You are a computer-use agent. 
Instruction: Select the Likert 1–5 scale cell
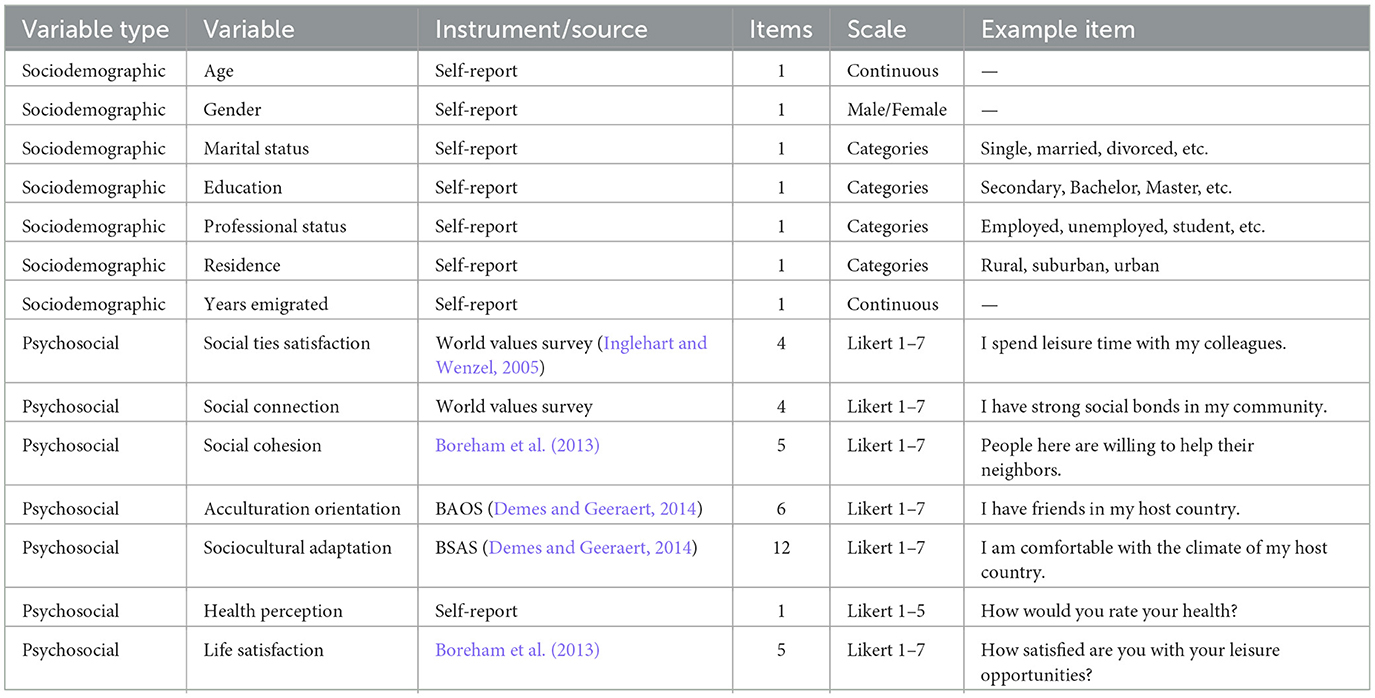click(885, 611)
